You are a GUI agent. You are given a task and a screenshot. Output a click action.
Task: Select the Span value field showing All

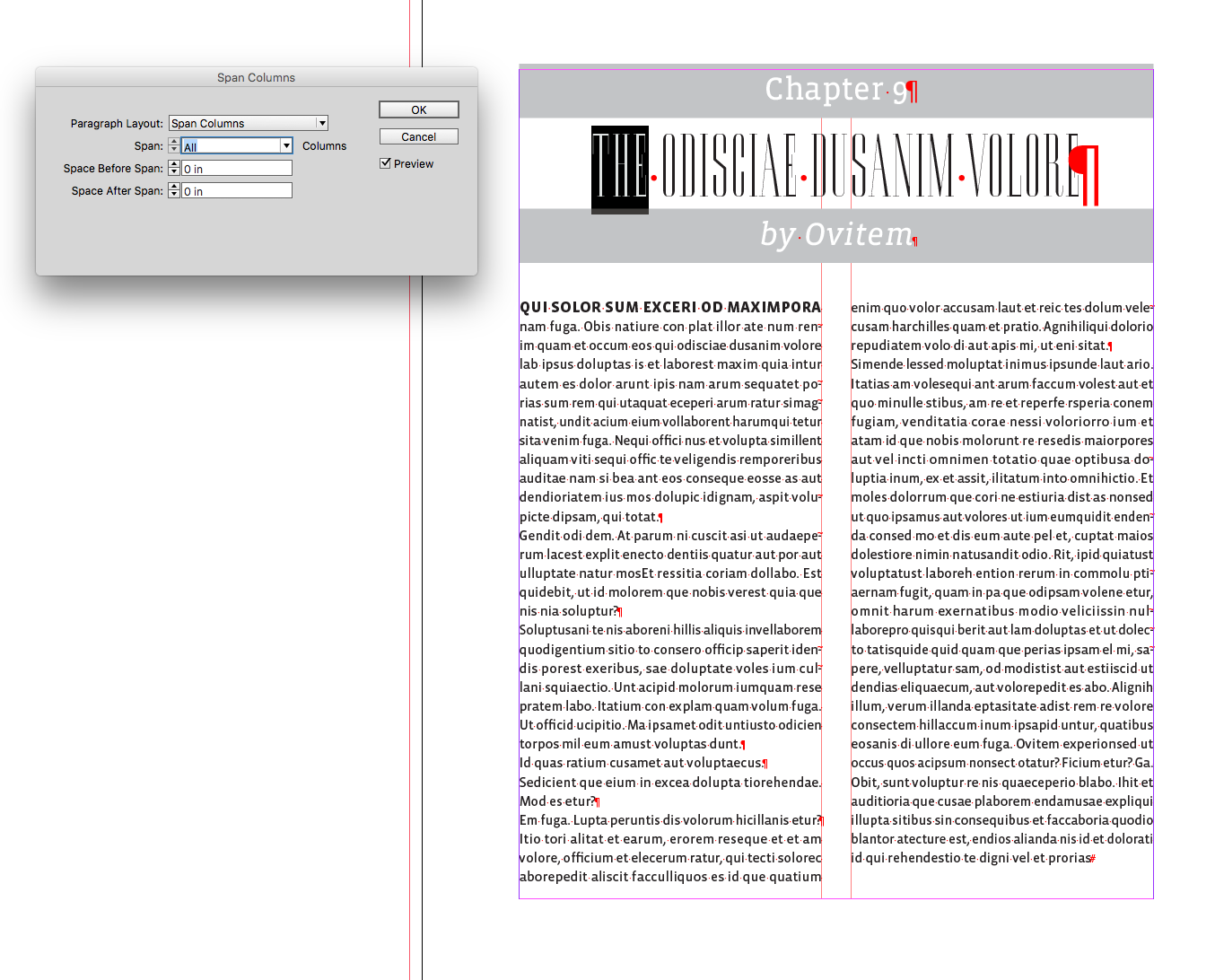[x=231, y=145]
